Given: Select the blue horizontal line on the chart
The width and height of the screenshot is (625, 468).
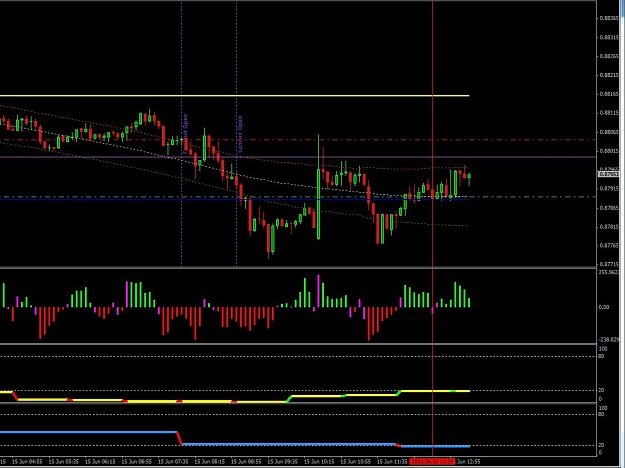Looking at the screenshot, I should point(234,199).
